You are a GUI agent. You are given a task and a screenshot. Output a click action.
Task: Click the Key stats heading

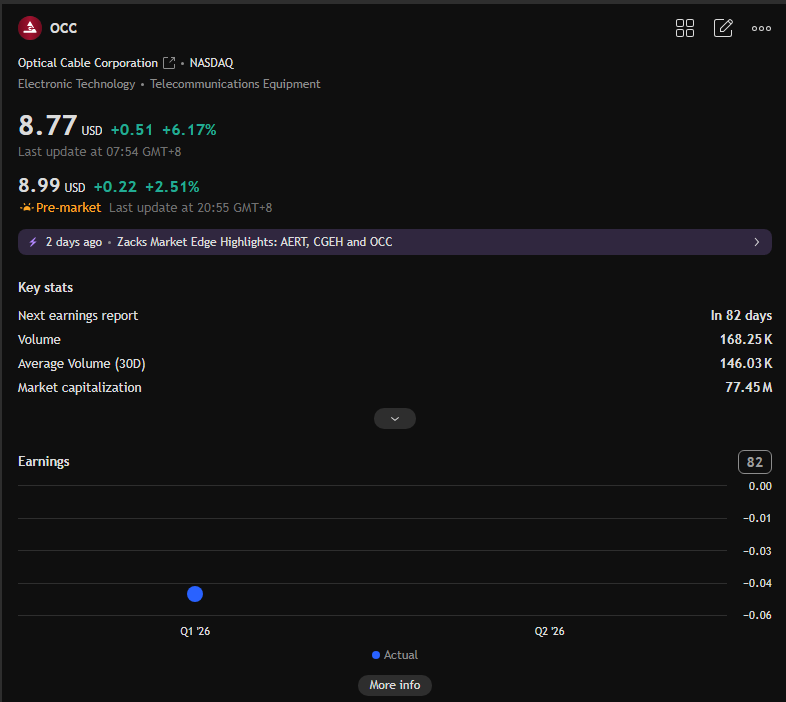point(45,287)
